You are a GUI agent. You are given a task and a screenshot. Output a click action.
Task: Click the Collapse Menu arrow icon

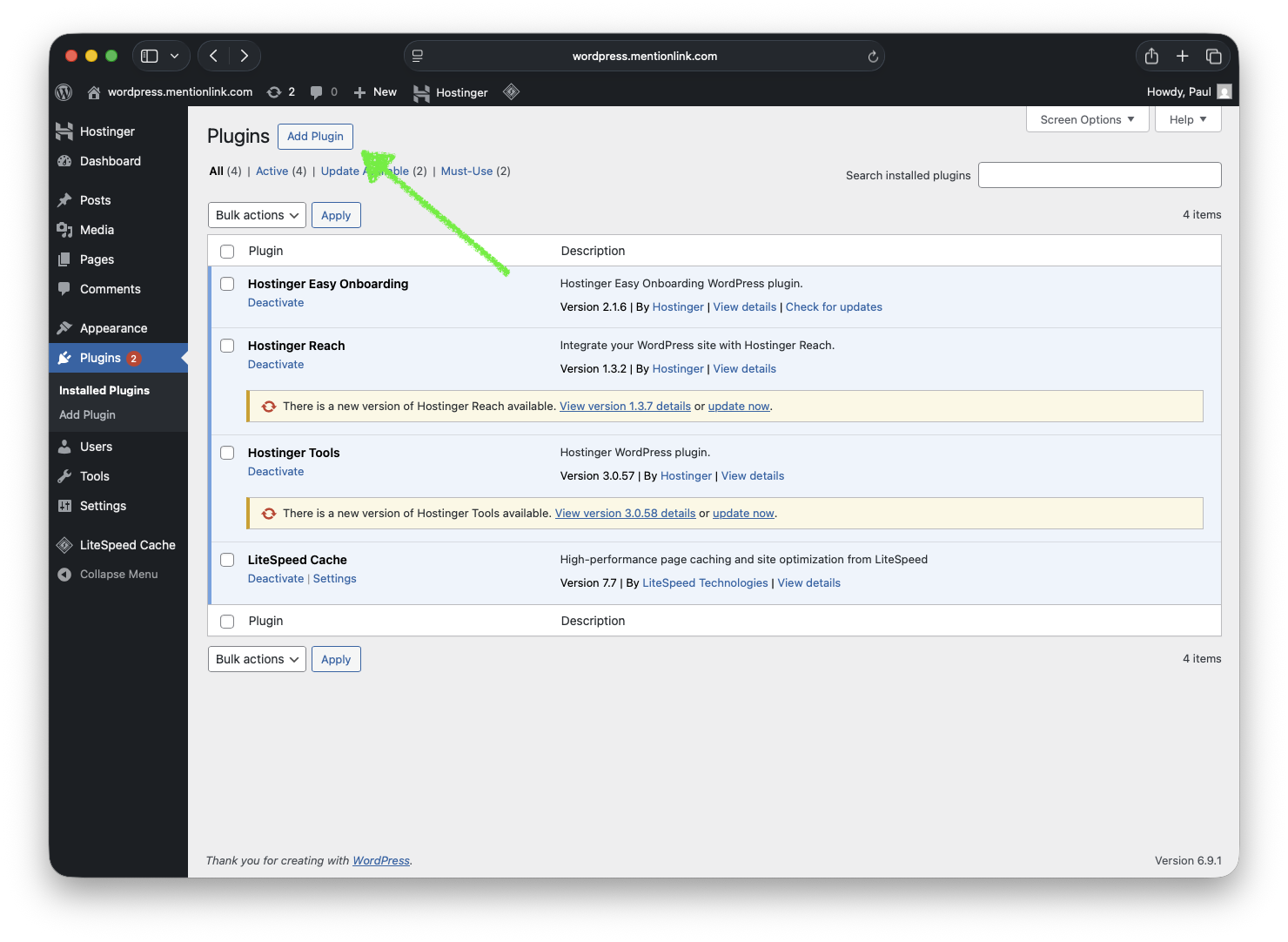(63, 574)
